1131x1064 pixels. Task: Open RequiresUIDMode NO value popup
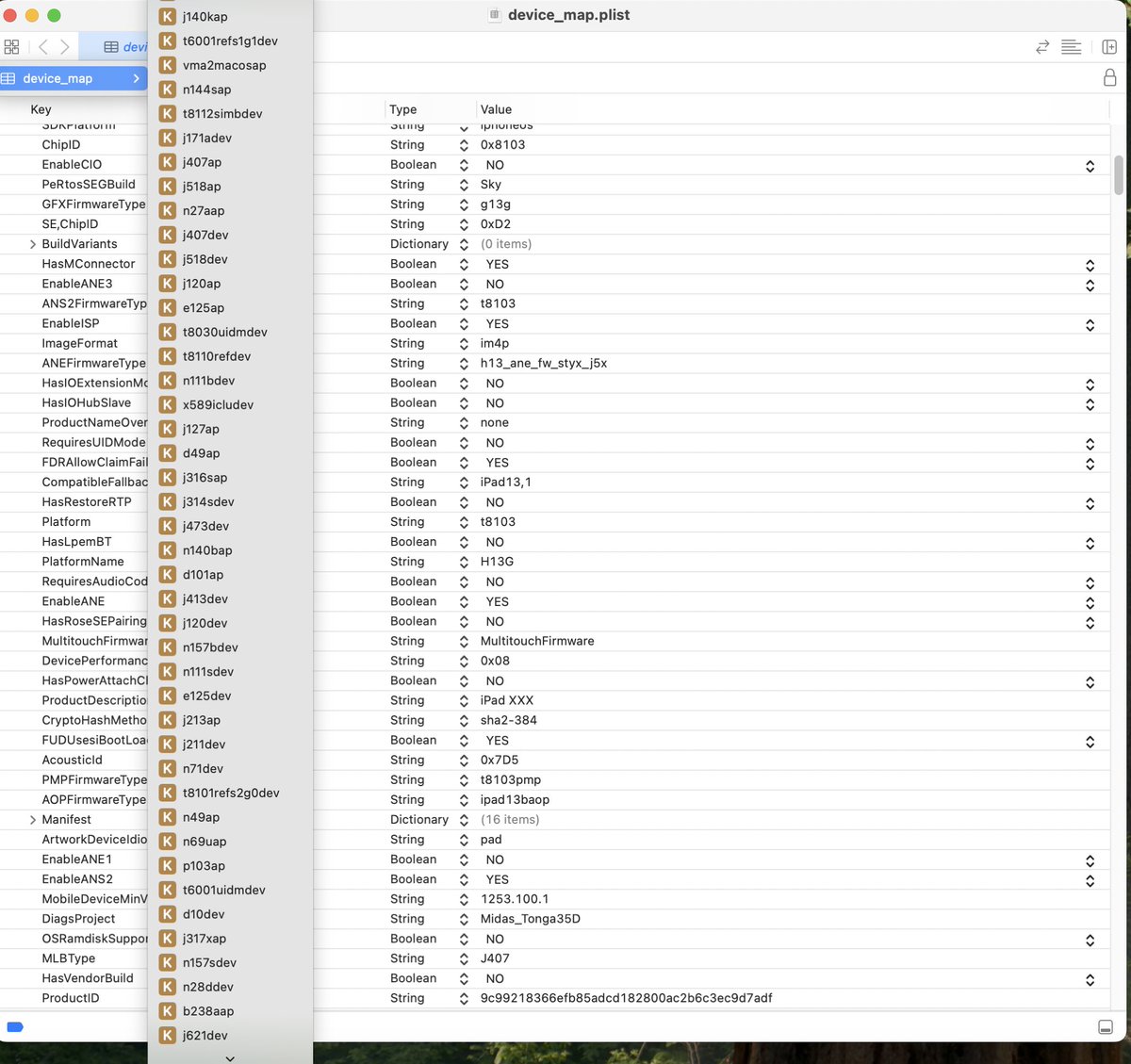pyautogui.click(x=1090, y=443)
